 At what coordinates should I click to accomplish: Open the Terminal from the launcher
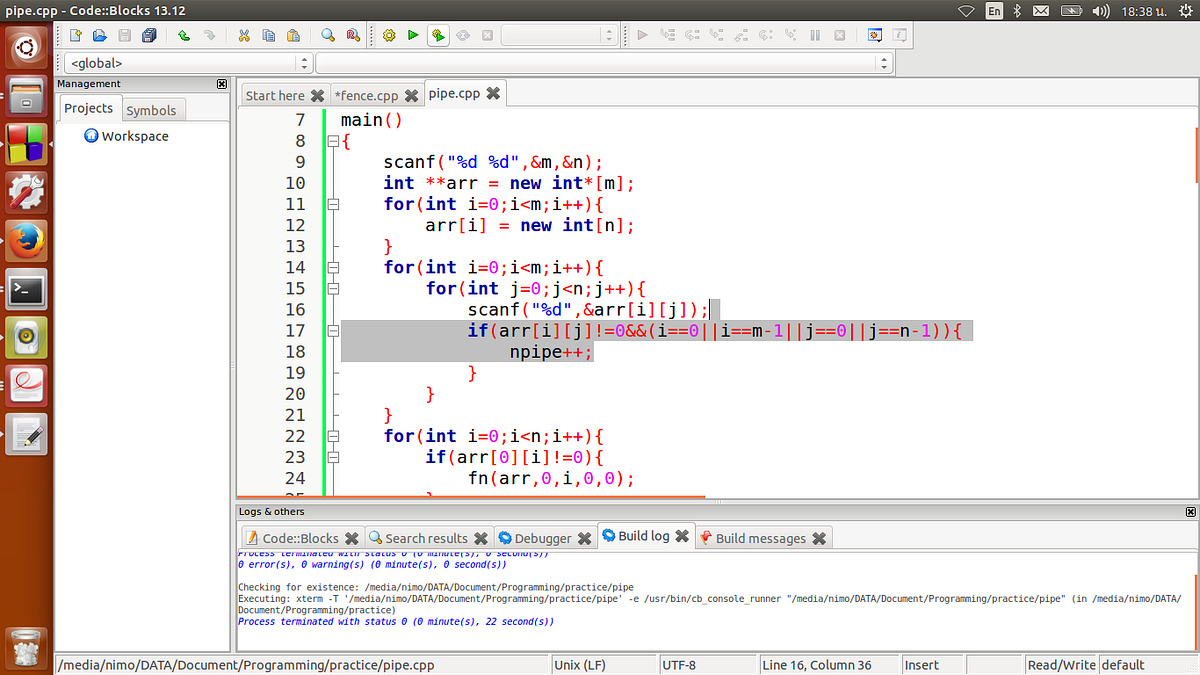(26, 290)
